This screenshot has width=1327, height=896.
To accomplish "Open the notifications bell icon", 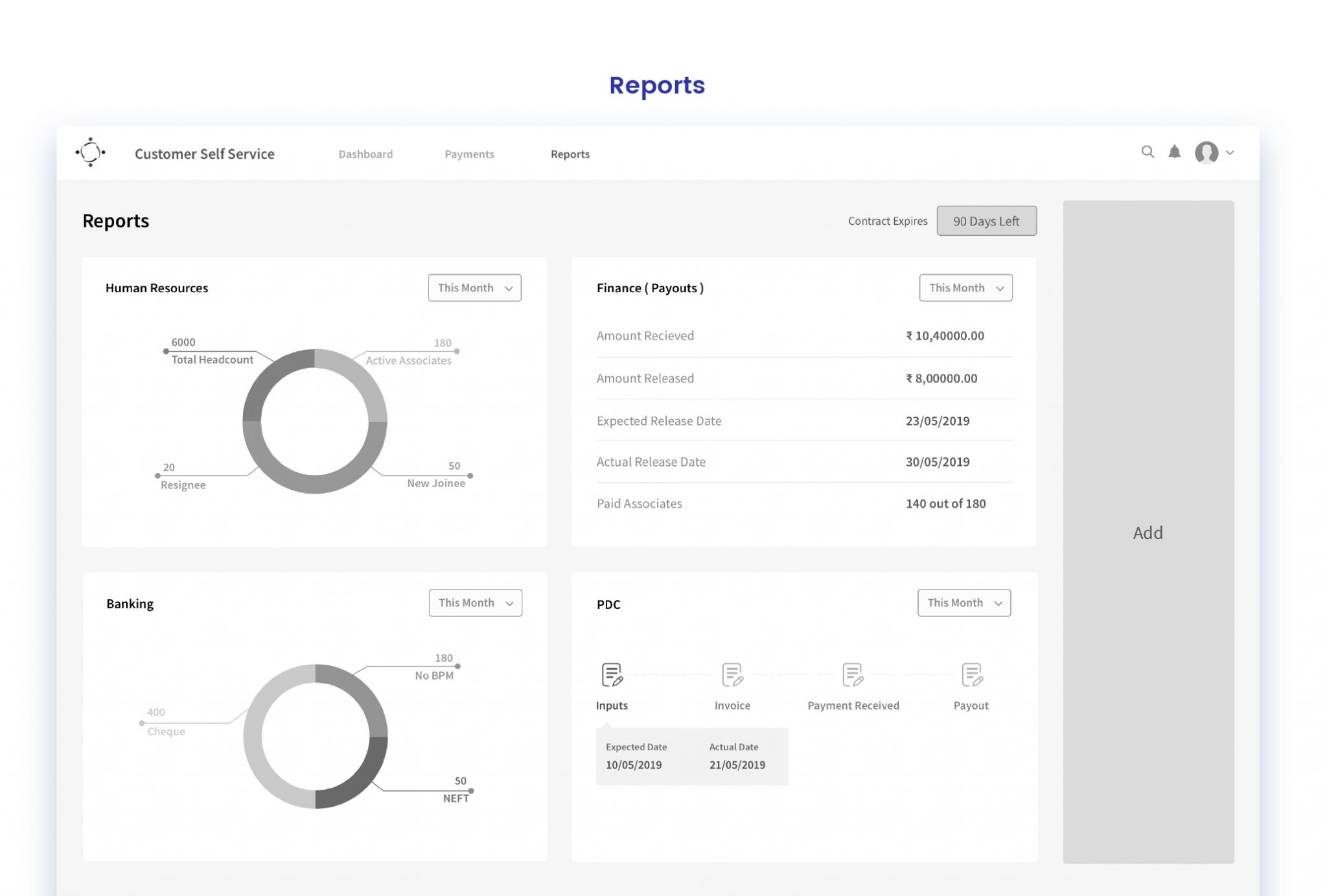I will pyautogui.click(x=1174, y=152).
